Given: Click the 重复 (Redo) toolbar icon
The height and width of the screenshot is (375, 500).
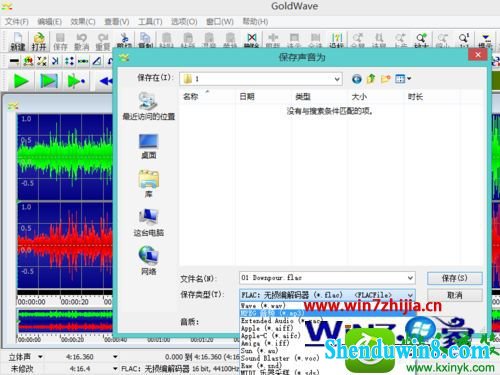Looking at the screenshot, I should pos(103,42).
